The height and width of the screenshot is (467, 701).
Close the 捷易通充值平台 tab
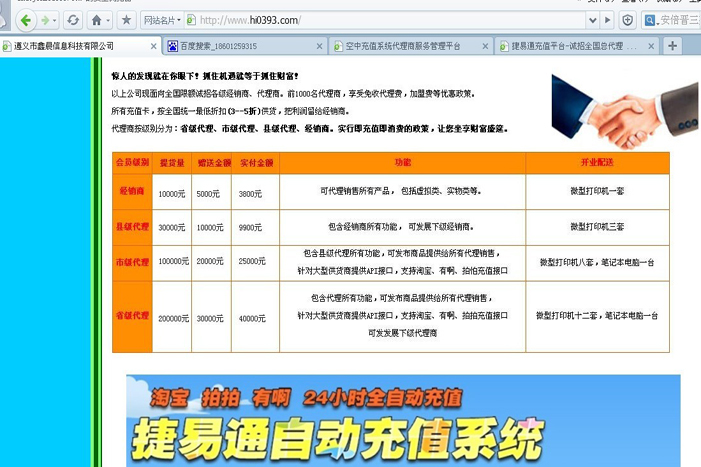[651, 46]
